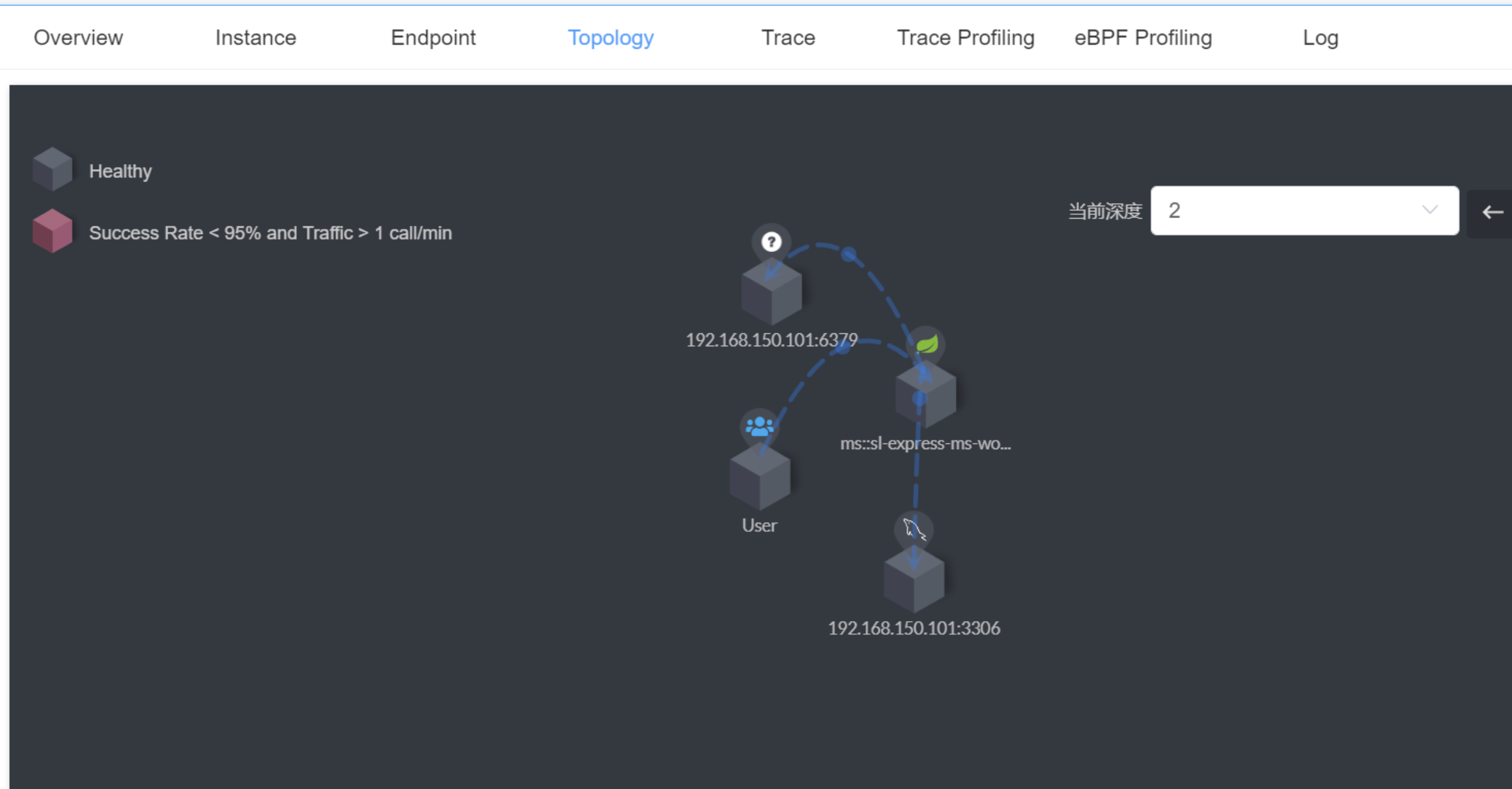Click the User group icon
Screen dimensions: 1512x789
(x=759, y=427)
